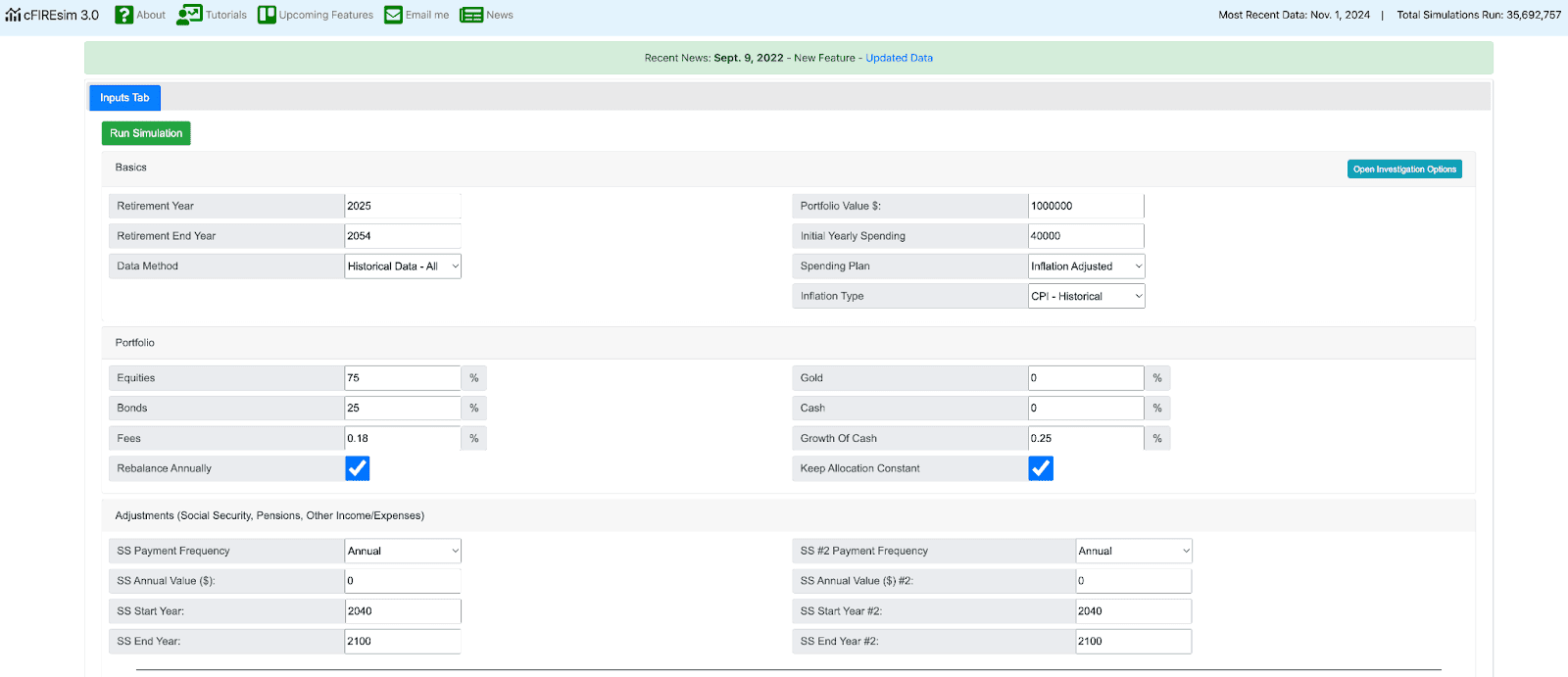Image resolution: width=1568 pixels, height=677 pixels.
Task: Click the Bonds percentage input field
Action: click(x=403, y=408)
